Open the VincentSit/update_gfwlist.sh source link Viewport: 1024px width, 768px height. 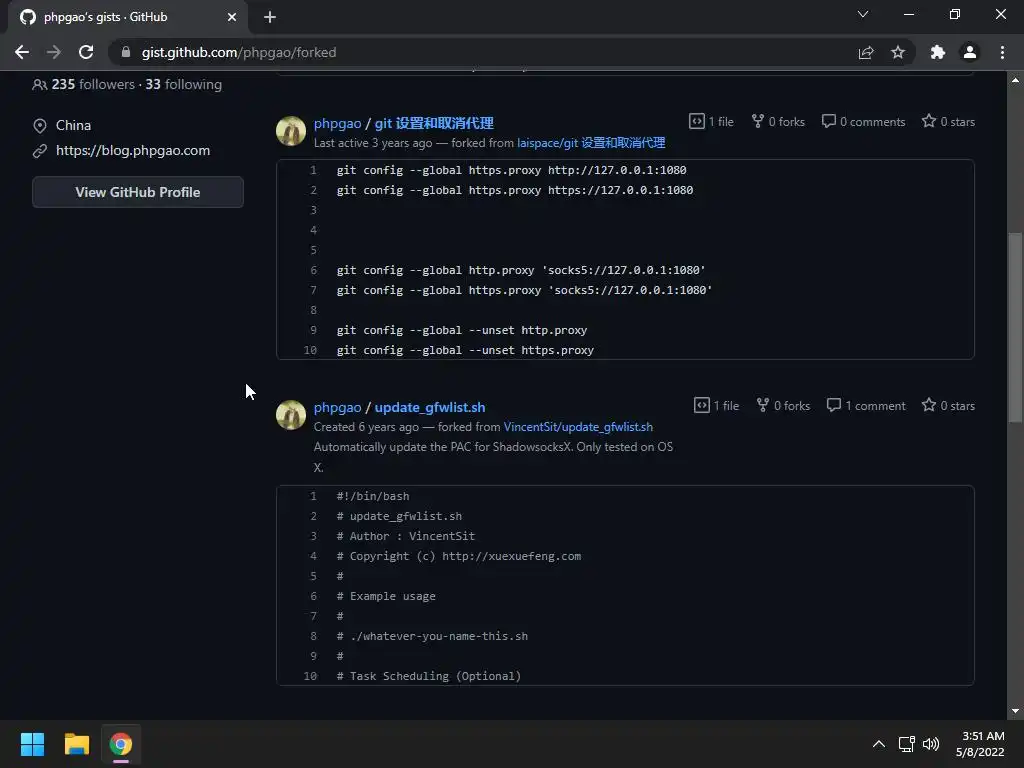578,426
